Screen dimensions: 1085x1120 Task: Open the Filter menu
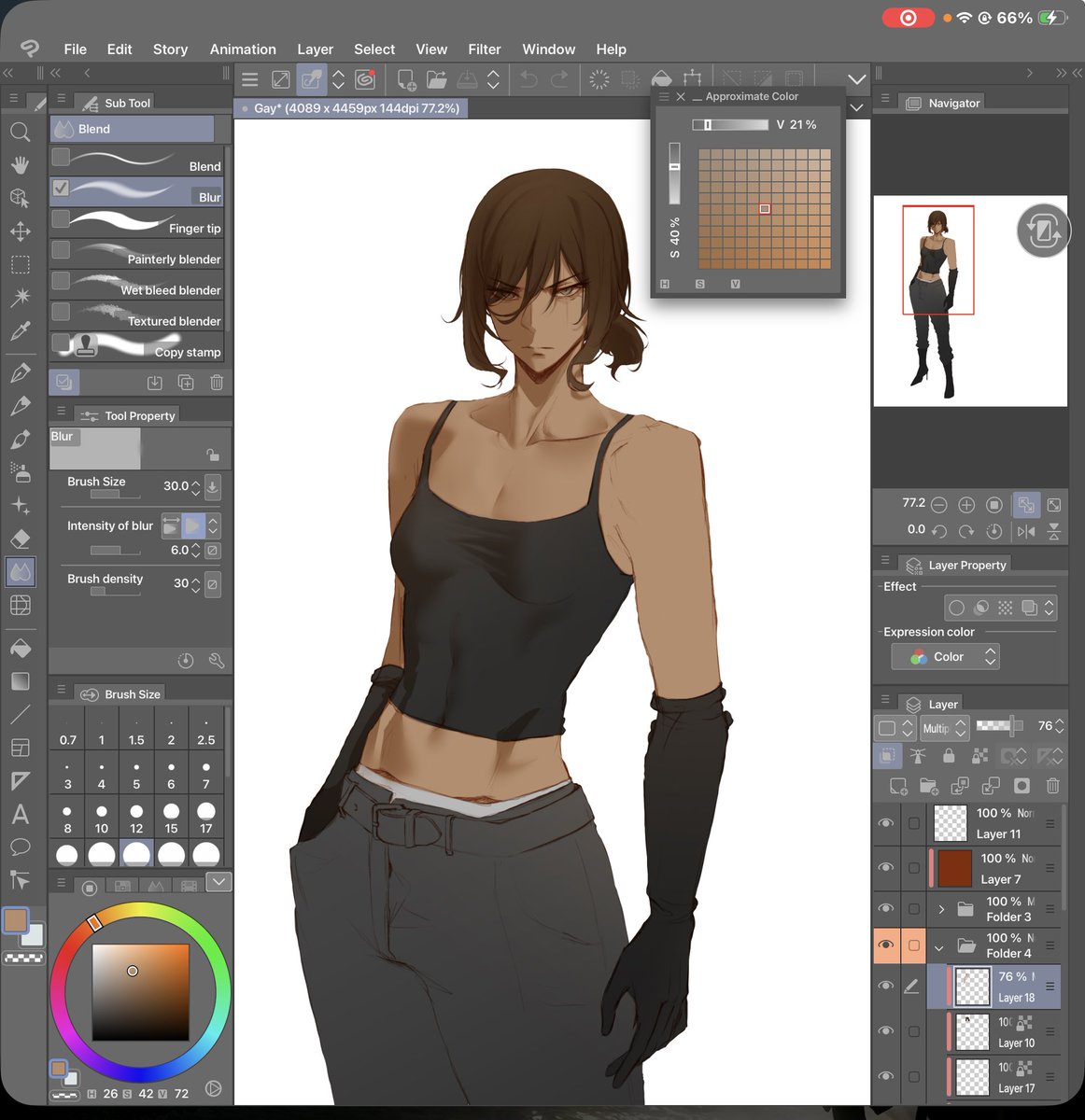click(x=485, y=49)
